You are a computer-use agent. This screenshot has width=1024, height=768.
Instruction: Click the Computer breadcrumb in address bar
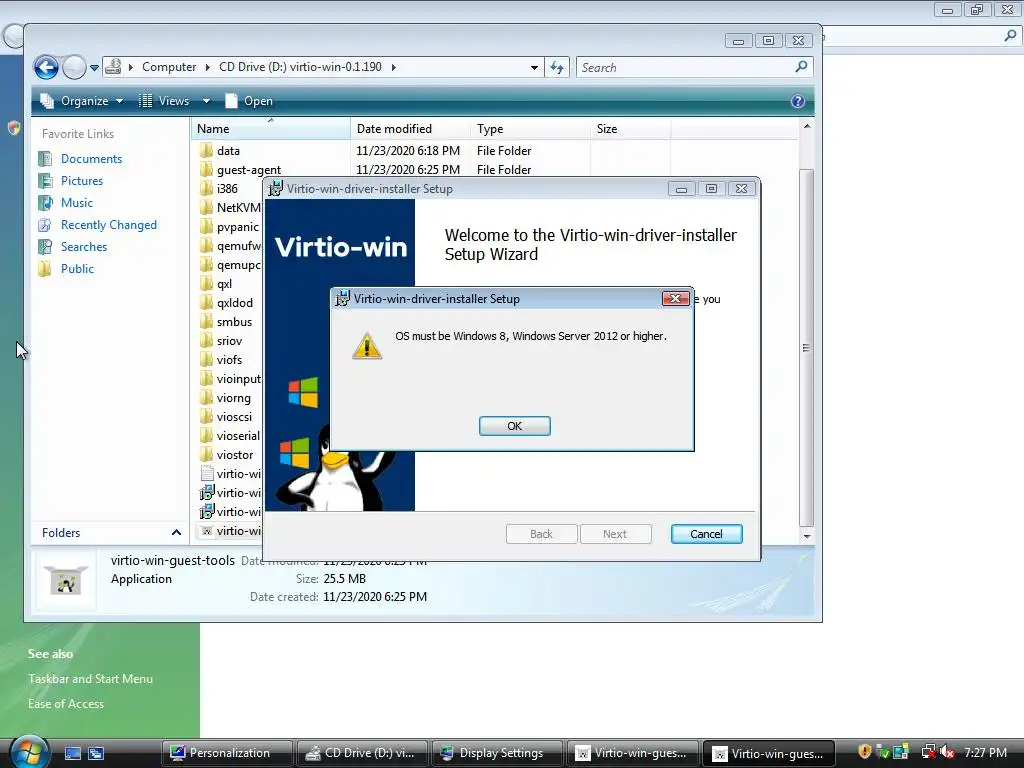point(169,67)
